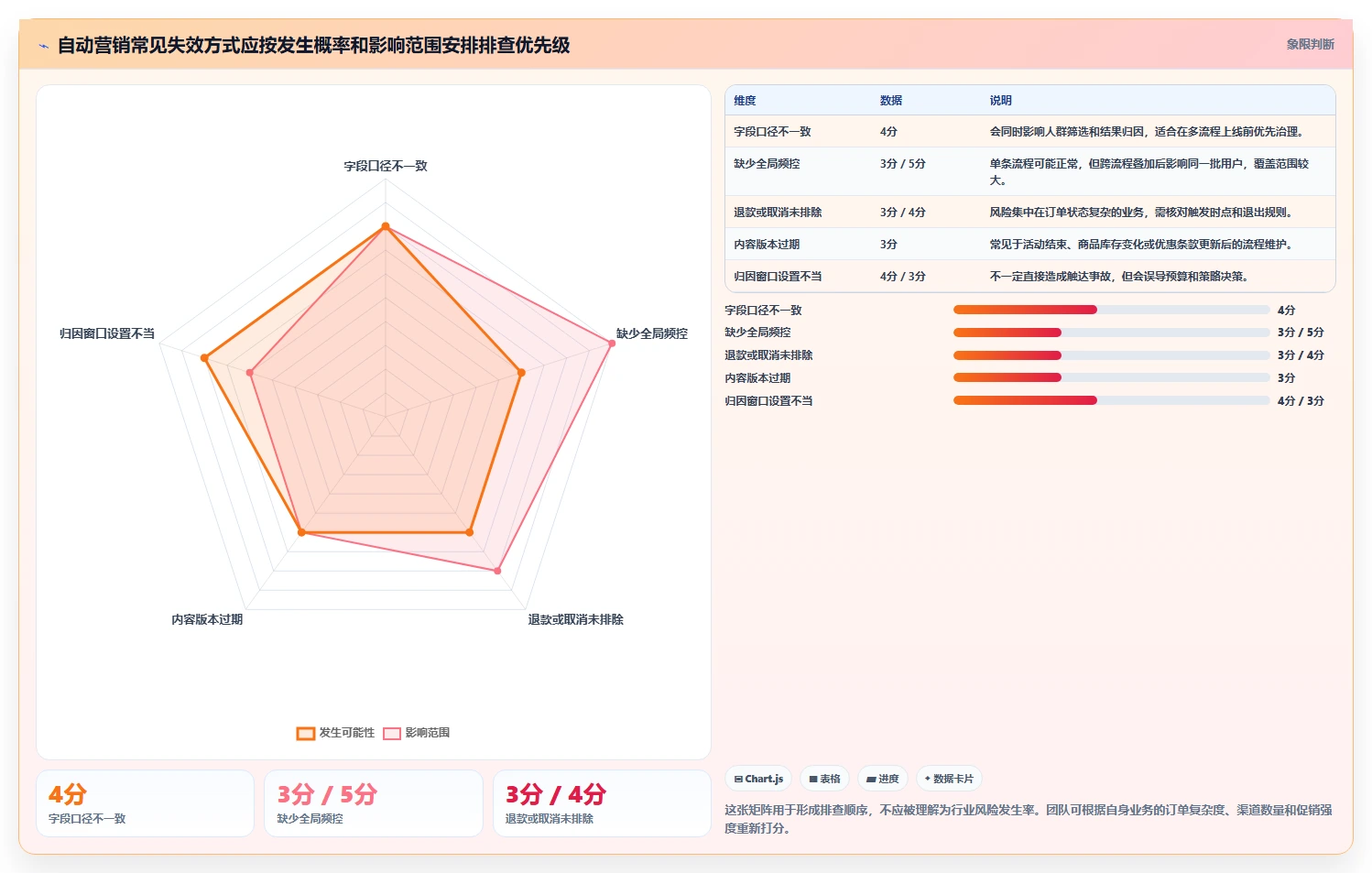Image resolution: width=1372 pixels, height=873 pixels.
Task: Click the description starting 常见于活动结束
Action: (x=1140, y=245)
